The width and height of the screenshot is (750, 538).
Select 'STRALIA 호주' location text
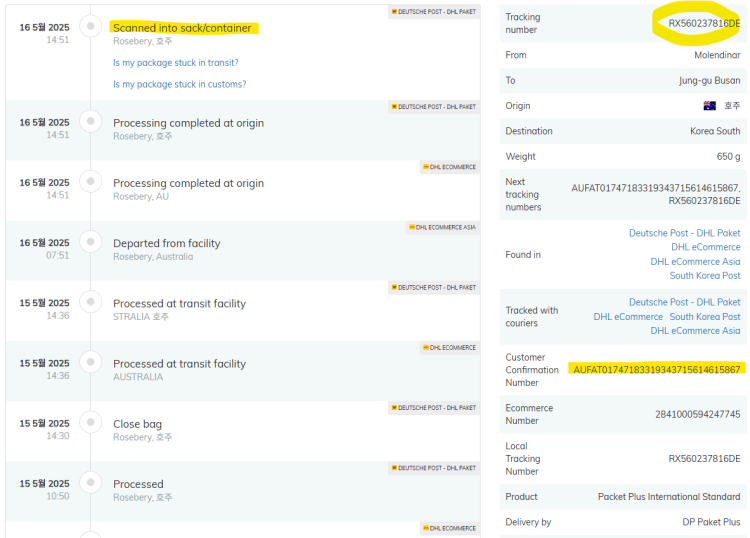click(x=141, y=317)
